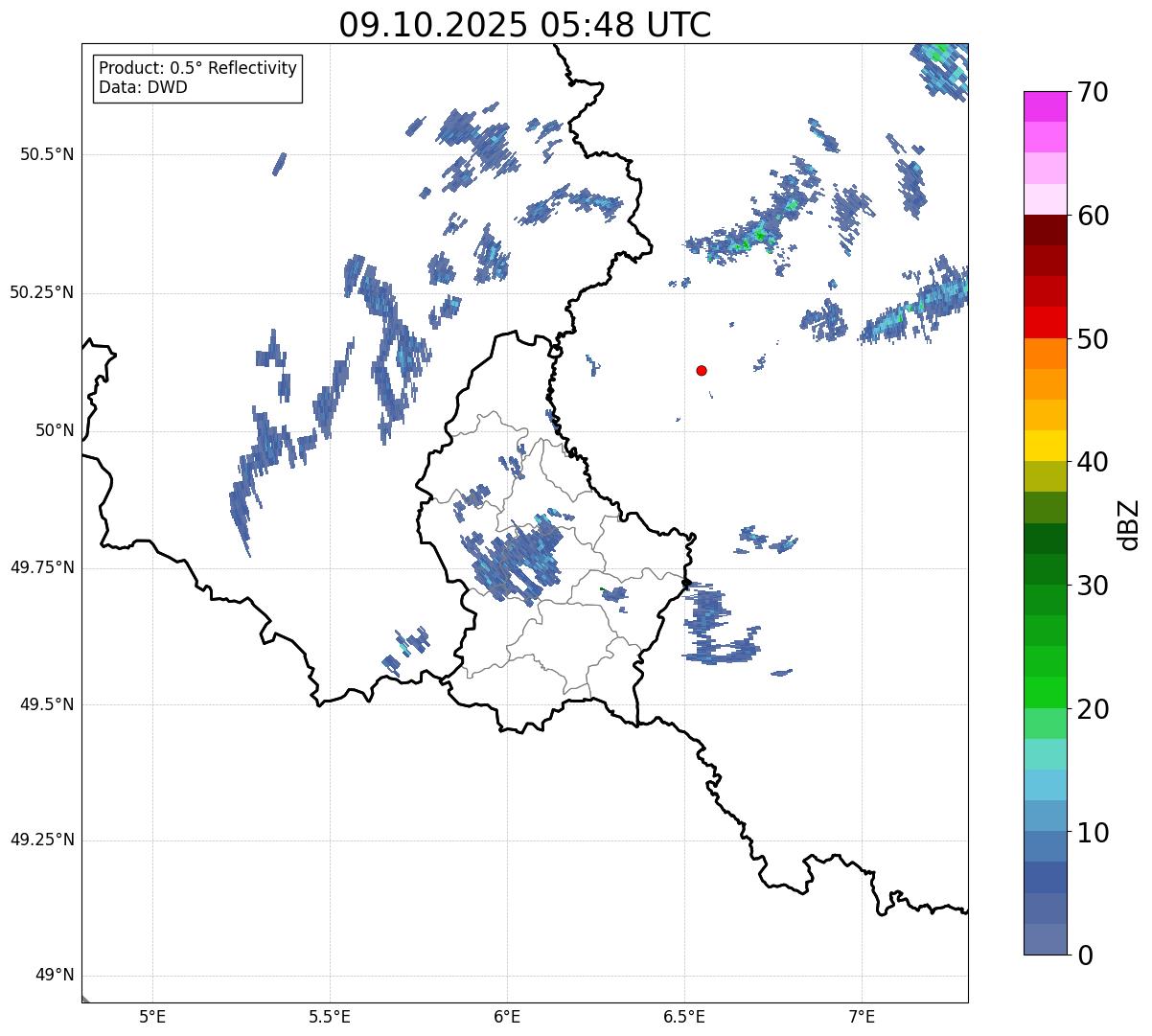Click the colorbar tick label 0
This screenshot has height=1036, width=1152.
pos(1085,955)
